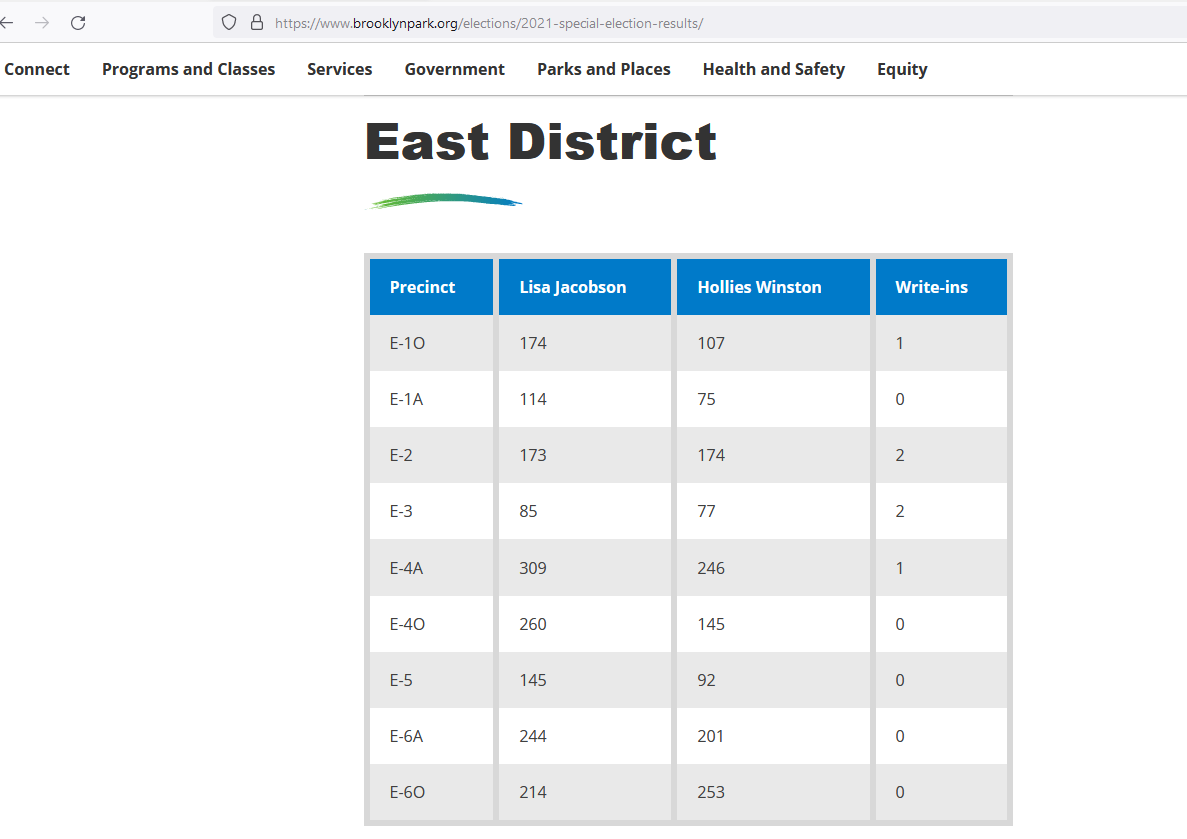Select precinct cell E-2

431,455
